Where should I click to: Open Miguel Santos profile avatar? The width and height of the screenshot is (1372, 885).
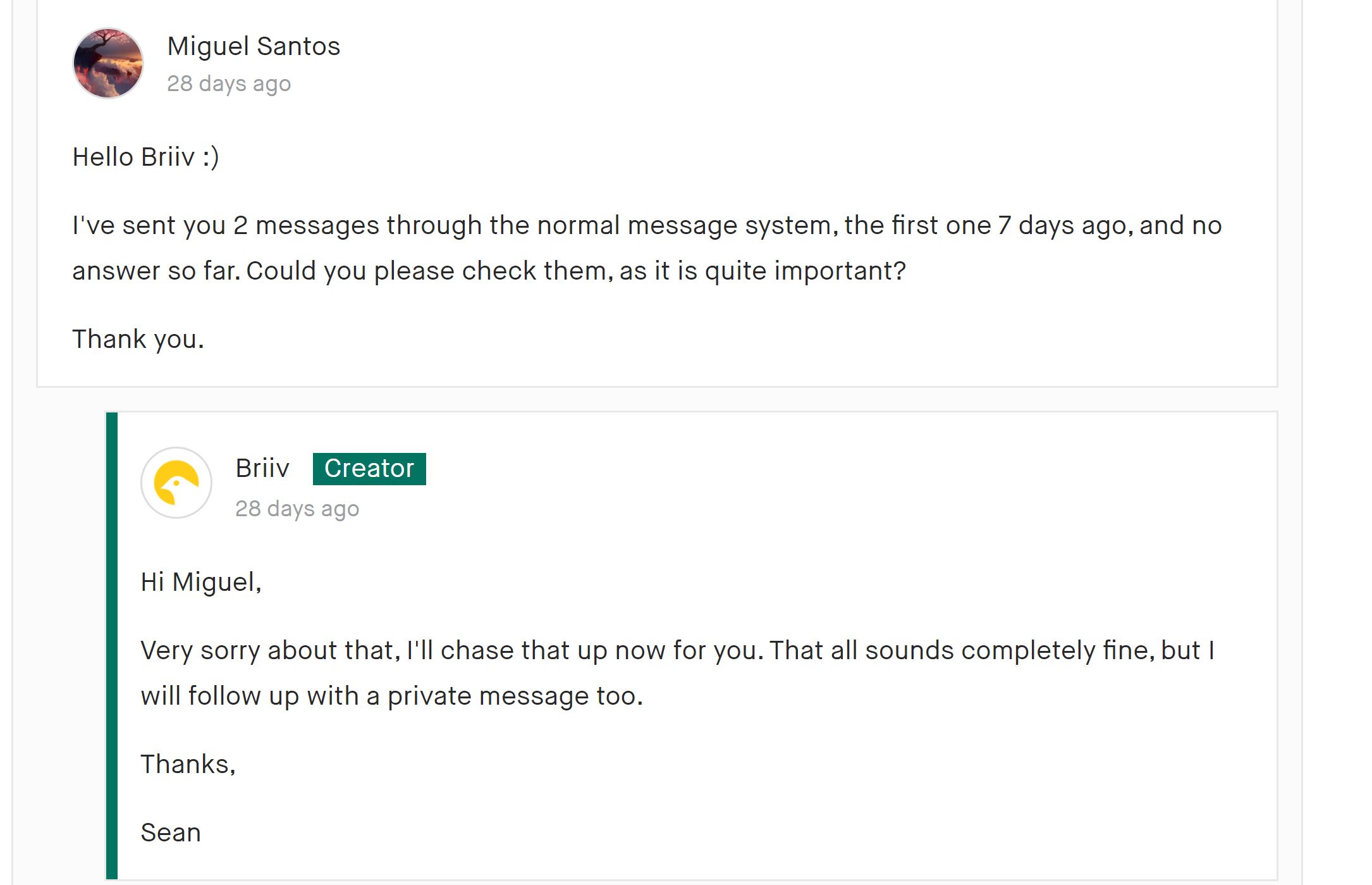pos(108,63)
